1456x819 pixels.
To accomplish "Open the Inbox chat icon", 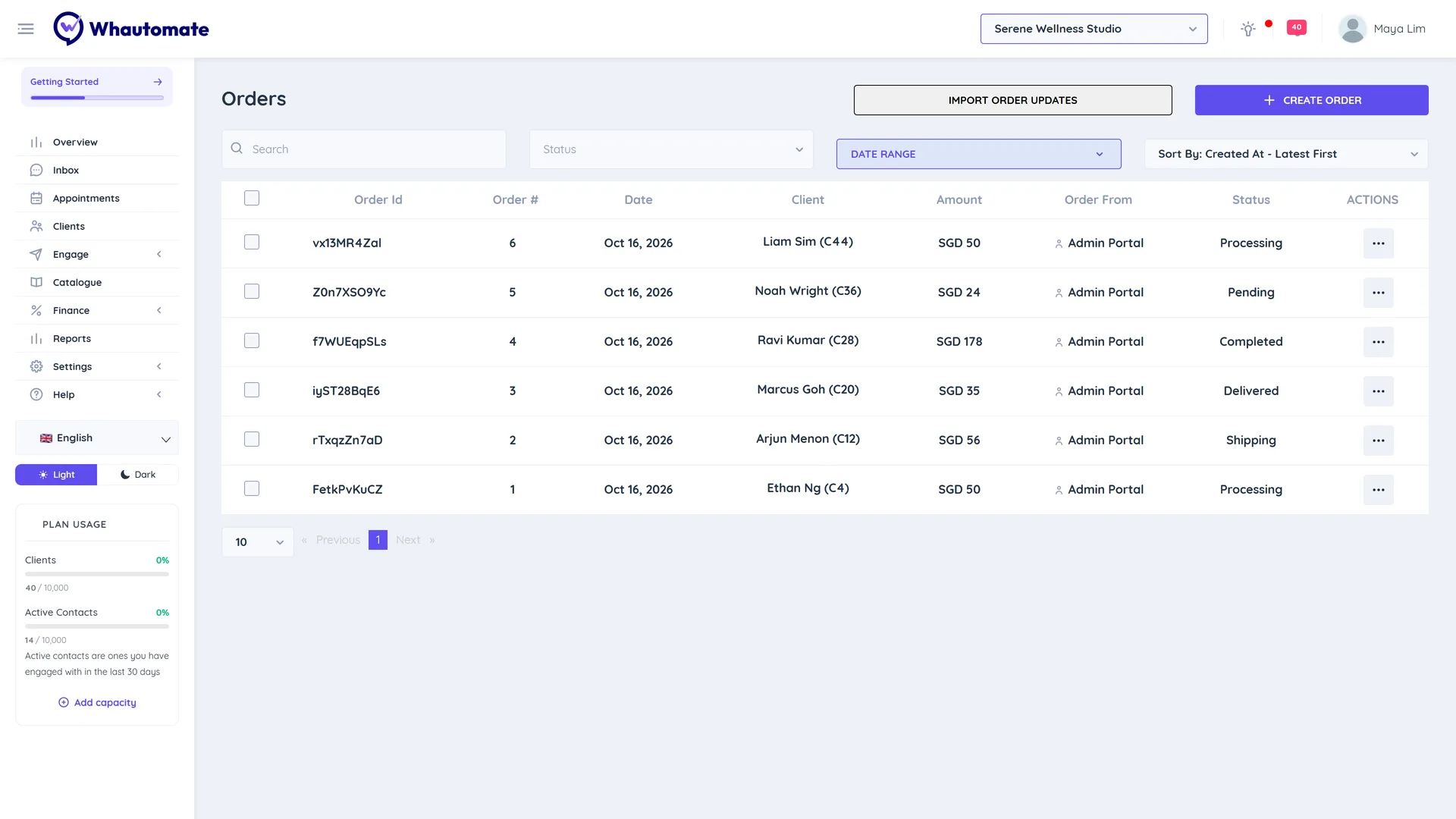I will click(36, 171).
